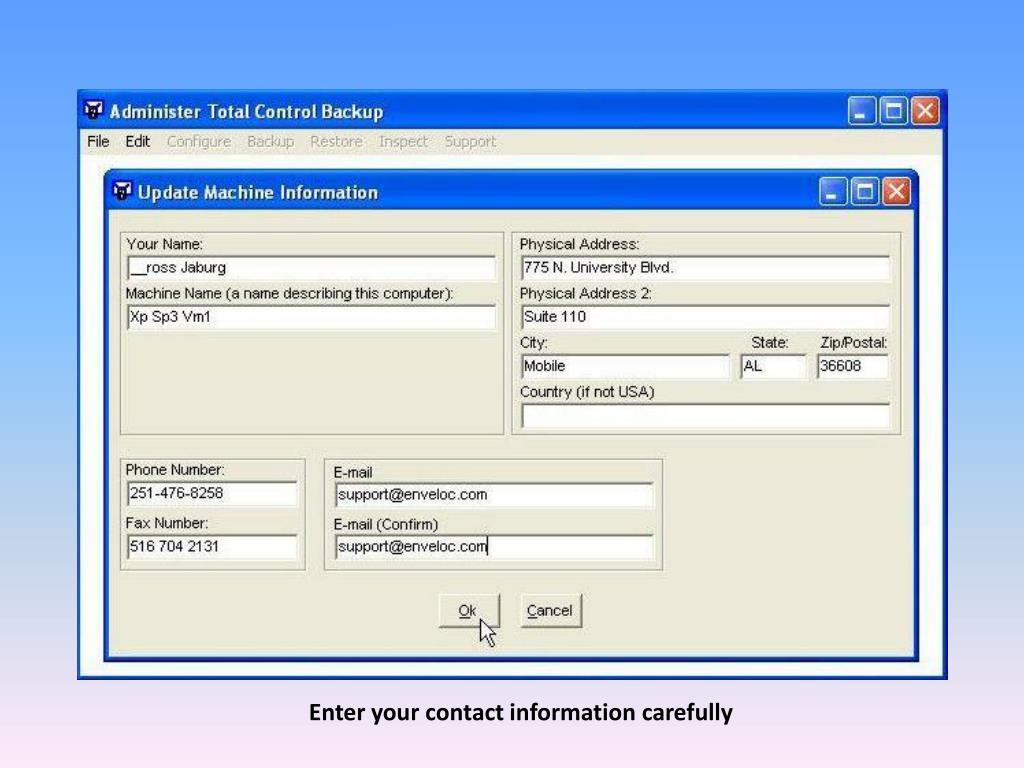Open the Configure menu
The height and width of the screenshot is (768, 1024).
(x=199, y=142)
